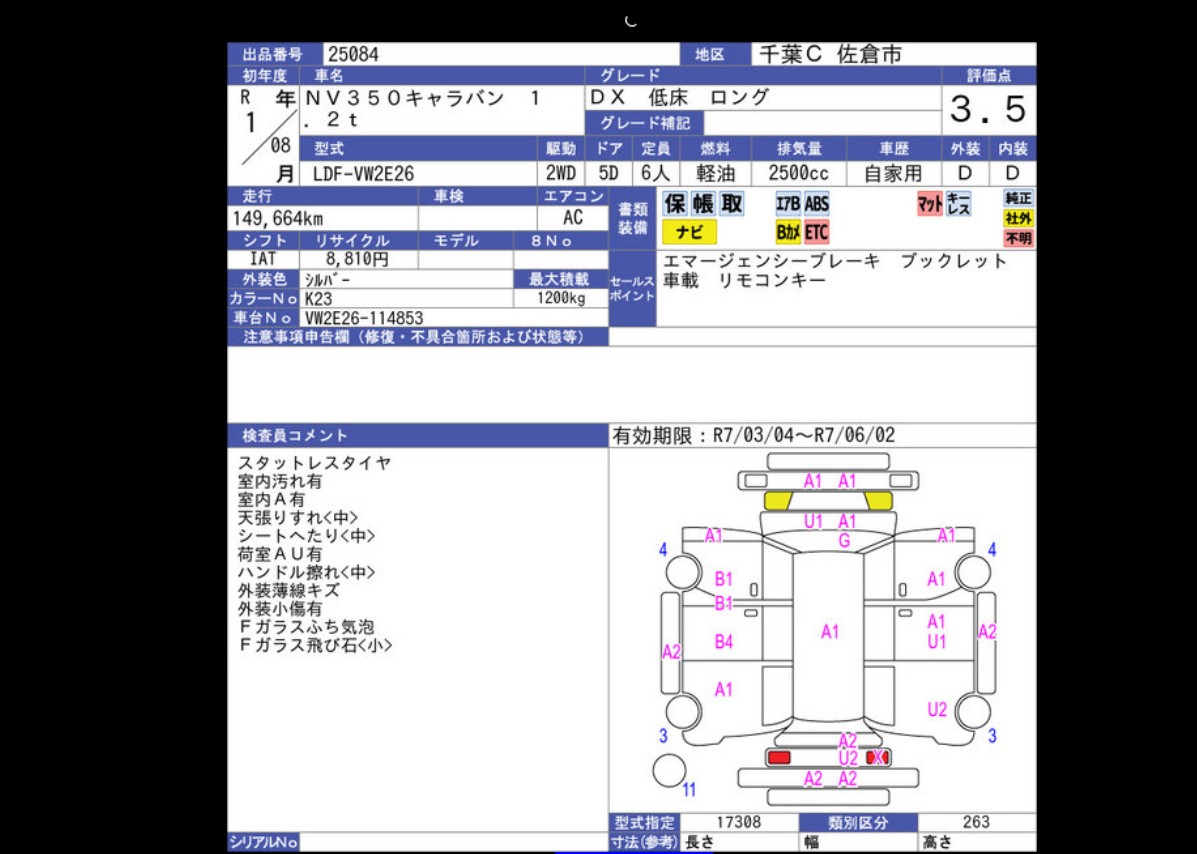This screenshot has width=1197, height=854.
Task: Click the comment ハンドル擦れ<中>
Action: click(307, 572)
